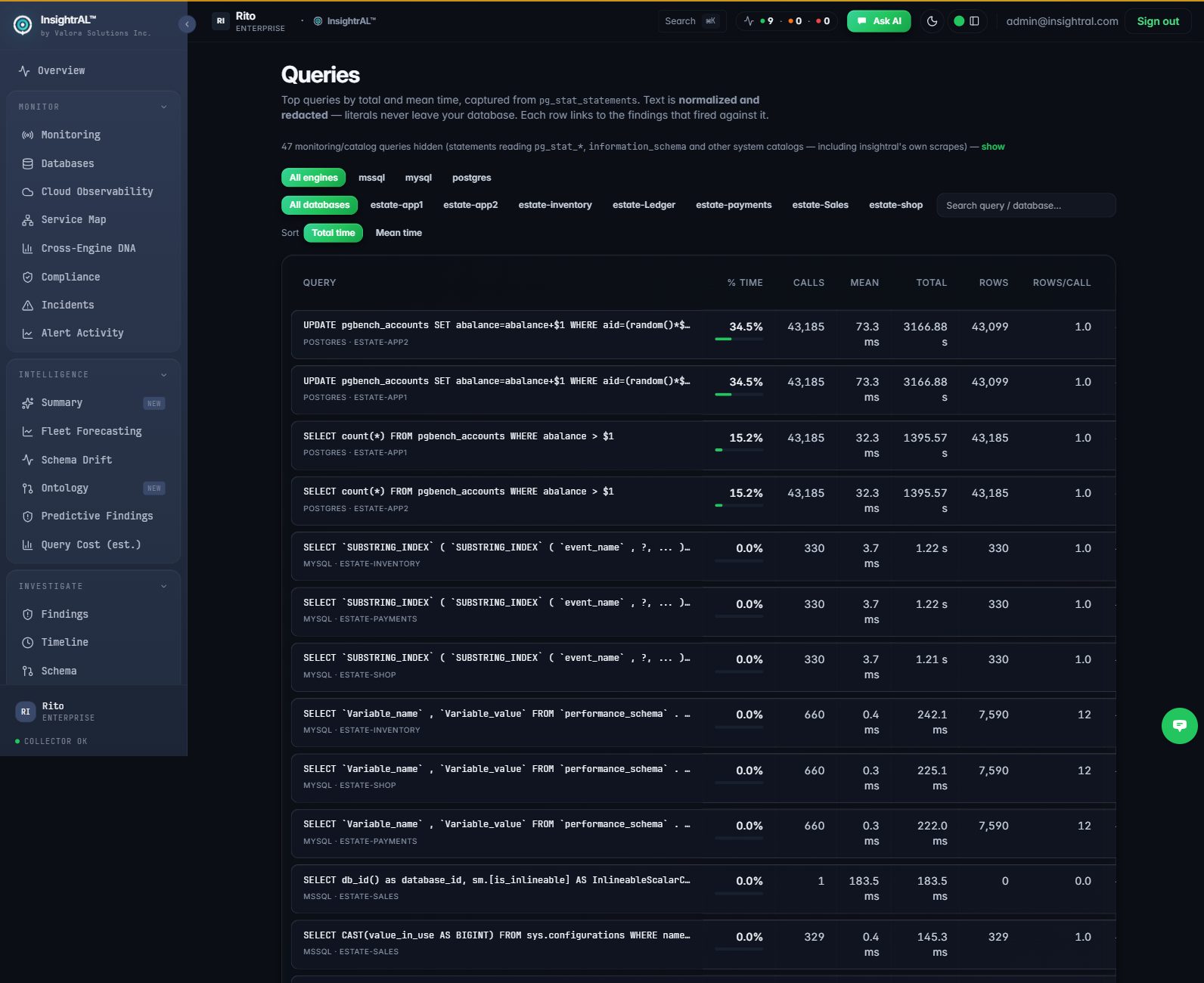Expand the Variable_name ESTATE-PAYMENTS query row
1204x983 pixels.
point(703,833)
